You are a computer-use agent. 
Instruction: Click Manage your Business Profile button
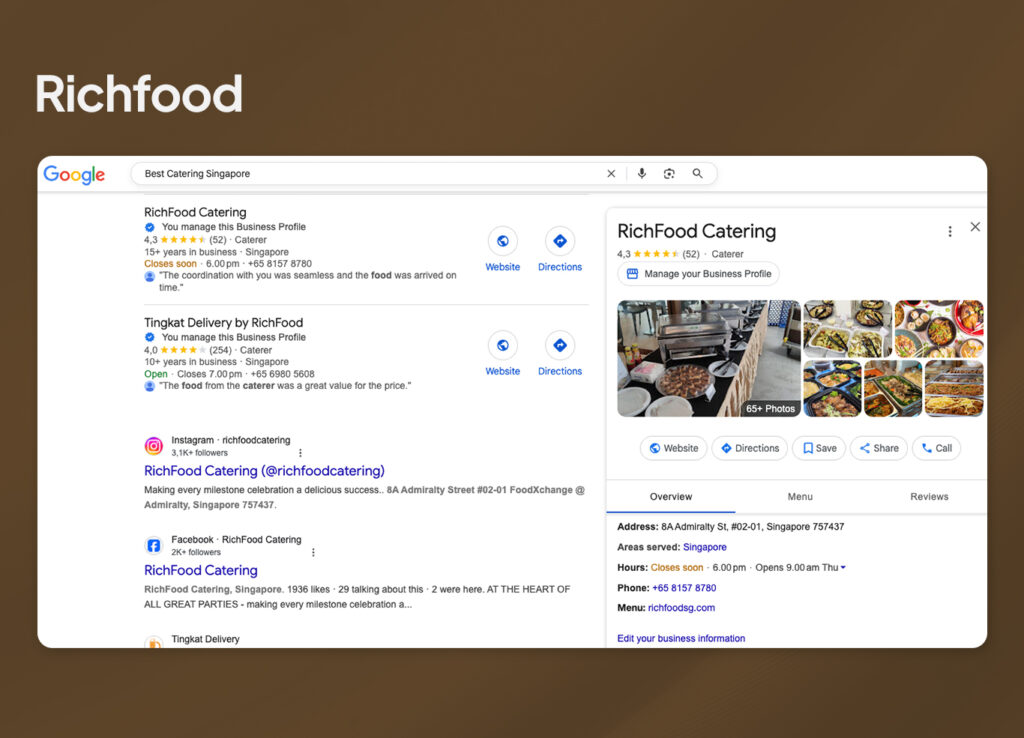tap(698, 274)
